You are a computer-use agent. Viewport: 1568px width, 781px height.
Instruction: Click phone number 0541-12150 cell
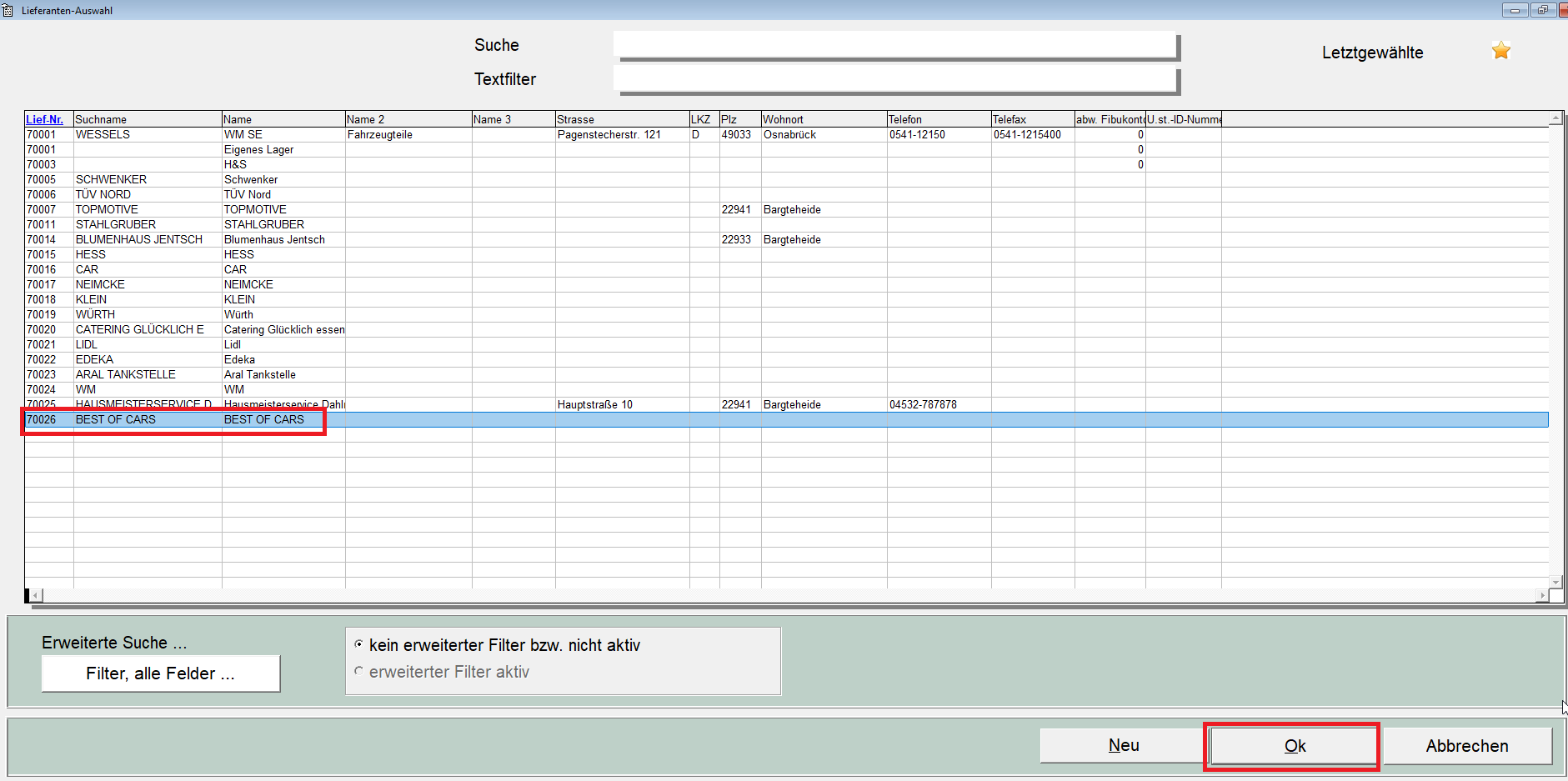tap(939, 134)
